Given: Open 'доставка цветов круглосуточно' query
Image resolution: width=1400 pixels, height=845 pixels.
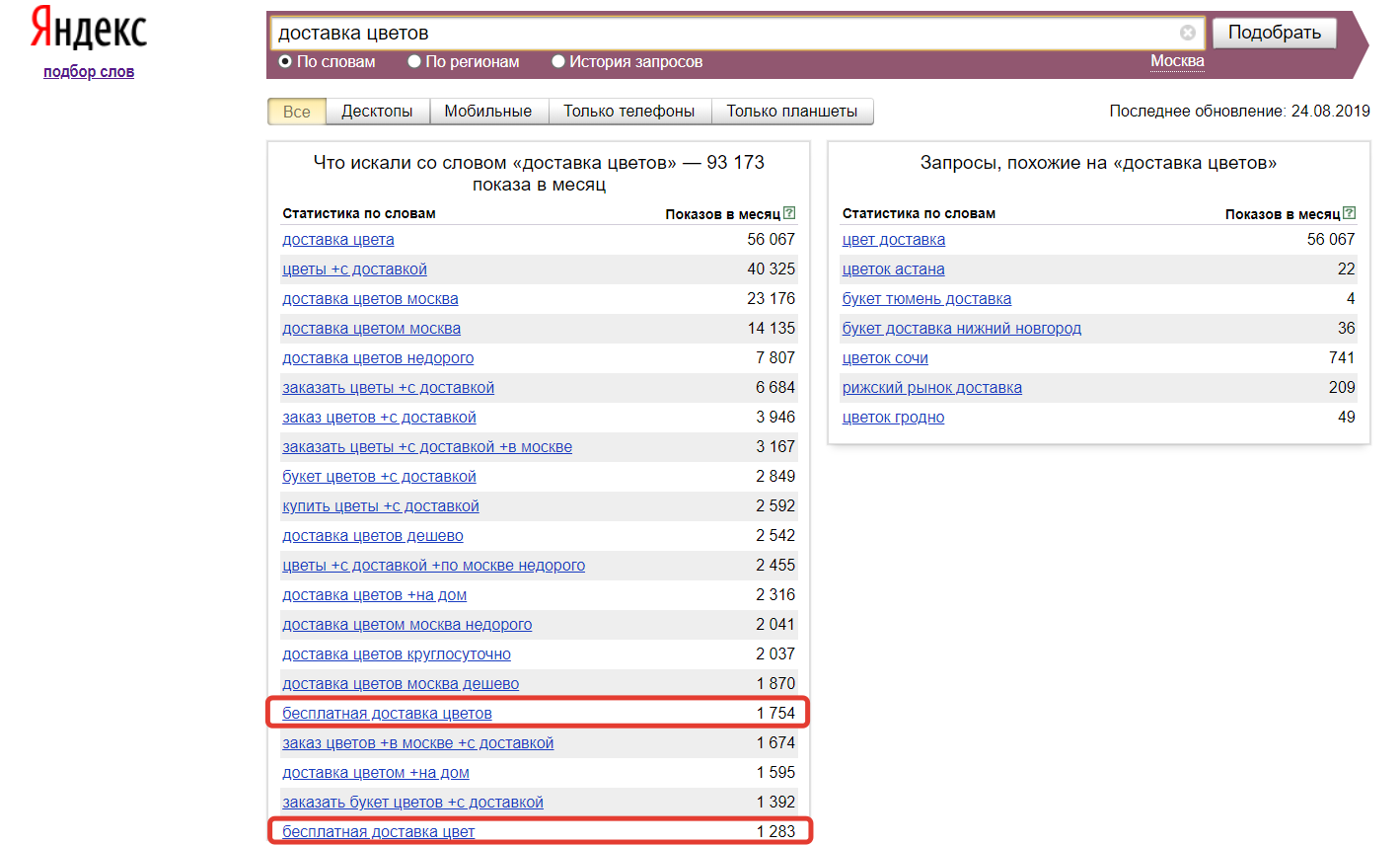Looking at the screenshot, I should 397,653.
